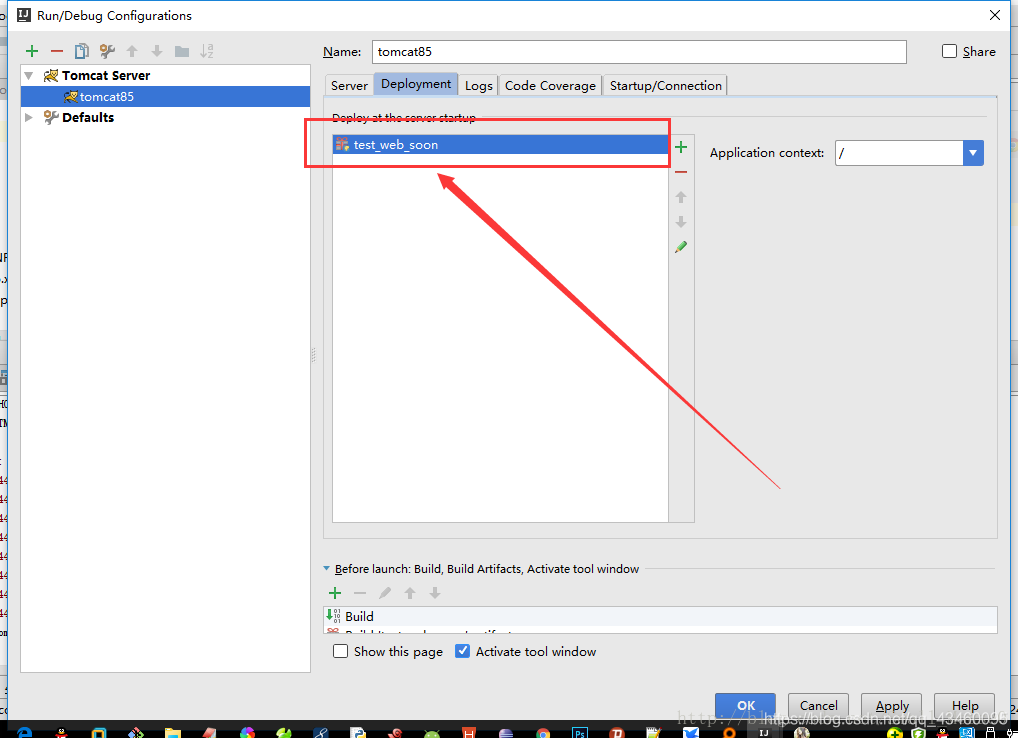Check the Show this page option

340,651
